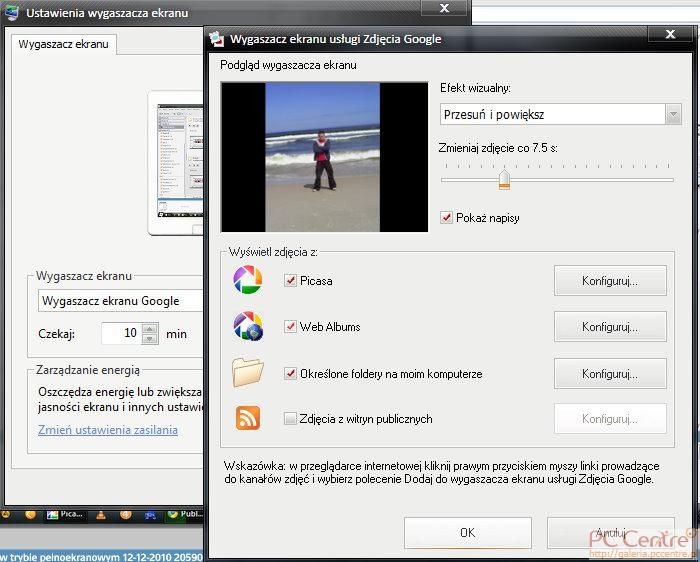This screenshot has height=562, width=700.
Task: Click the VLC cone icon in taskbar
Action: click(101, 515)
